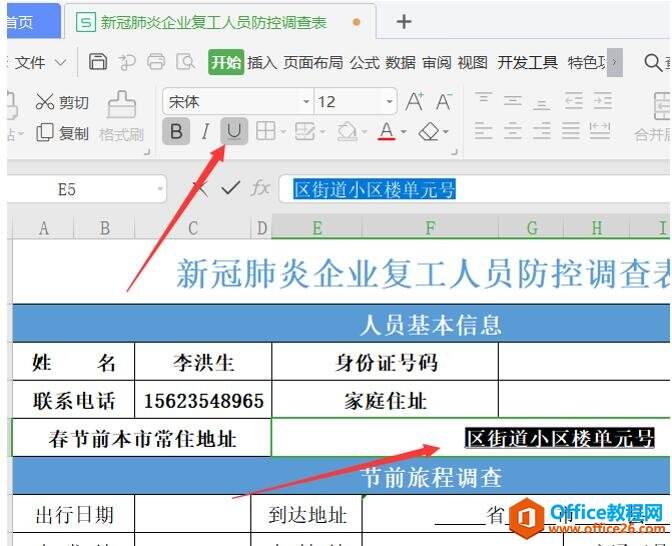Switch to 页面布局 ribbon tab
This screenshot has height=546, width=672.
click(313, 63)
